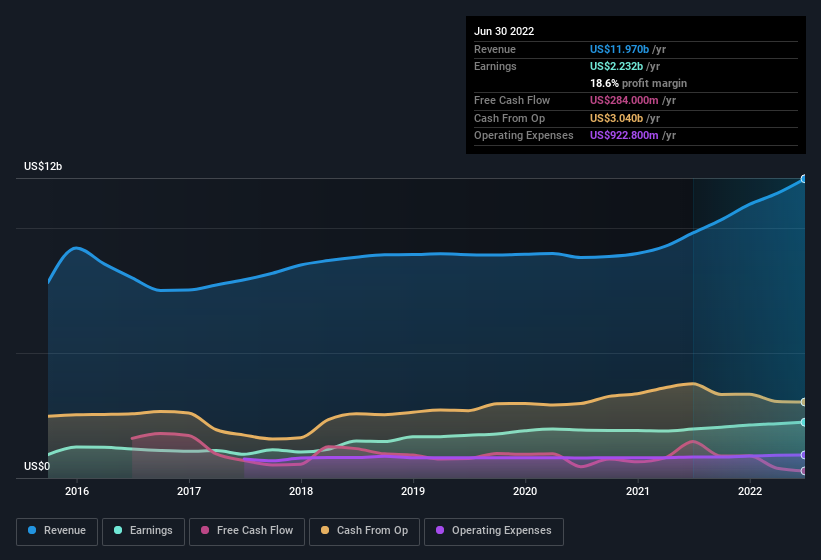Click the orange Cash From Op end-point marker
Screen dimensions: 821x560
(x=804, y=402)
